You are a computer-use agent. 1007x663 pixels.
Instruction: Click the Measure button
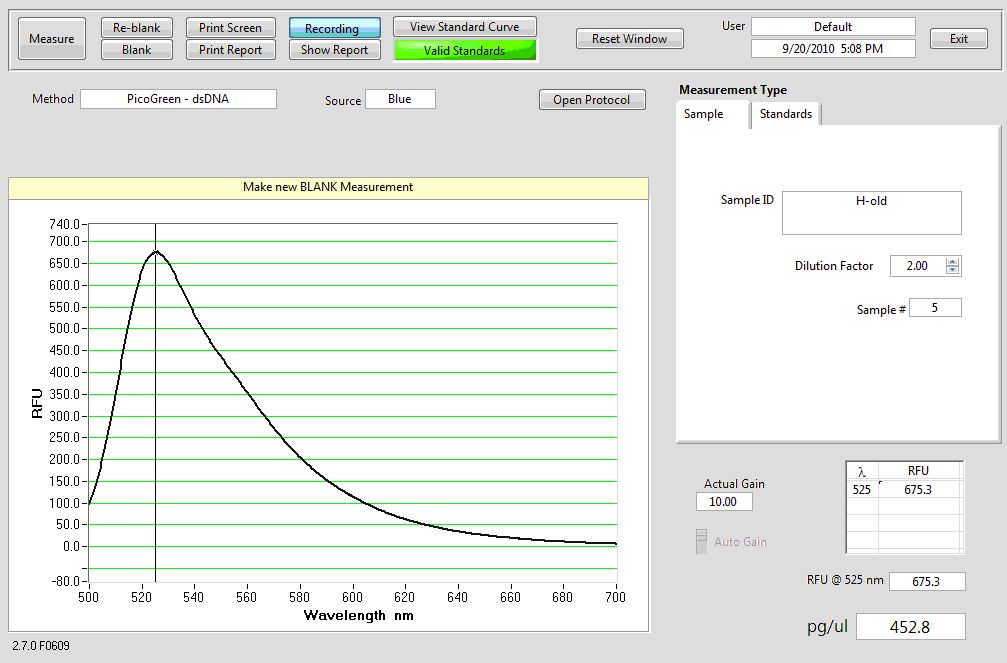(x=52, y=39)
